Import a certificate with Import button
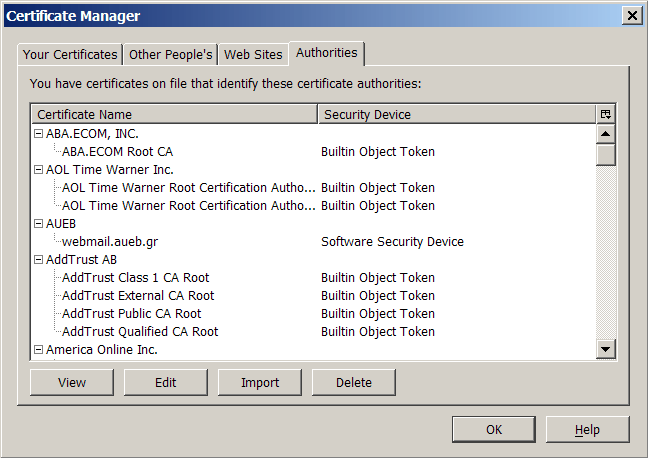Screen dimensions: 648x458 point(260,382)
